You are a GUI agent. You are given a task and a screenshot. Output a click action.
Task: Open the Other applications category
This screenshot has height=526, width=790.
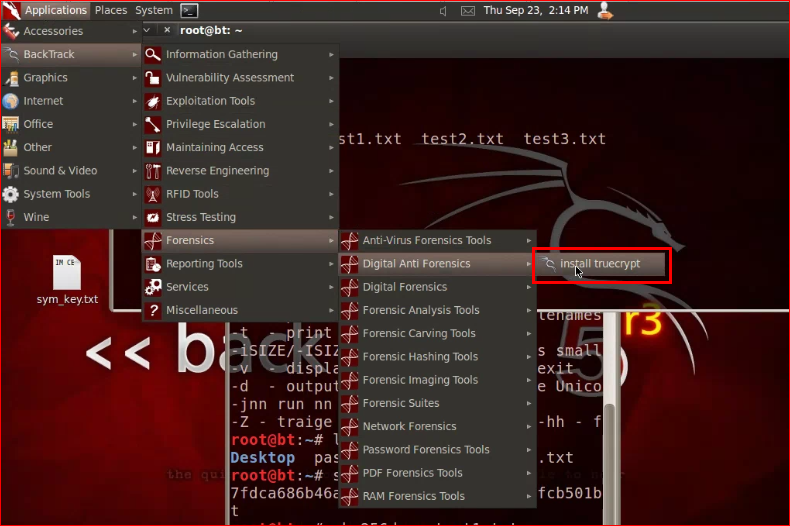(x=70, y=147)
